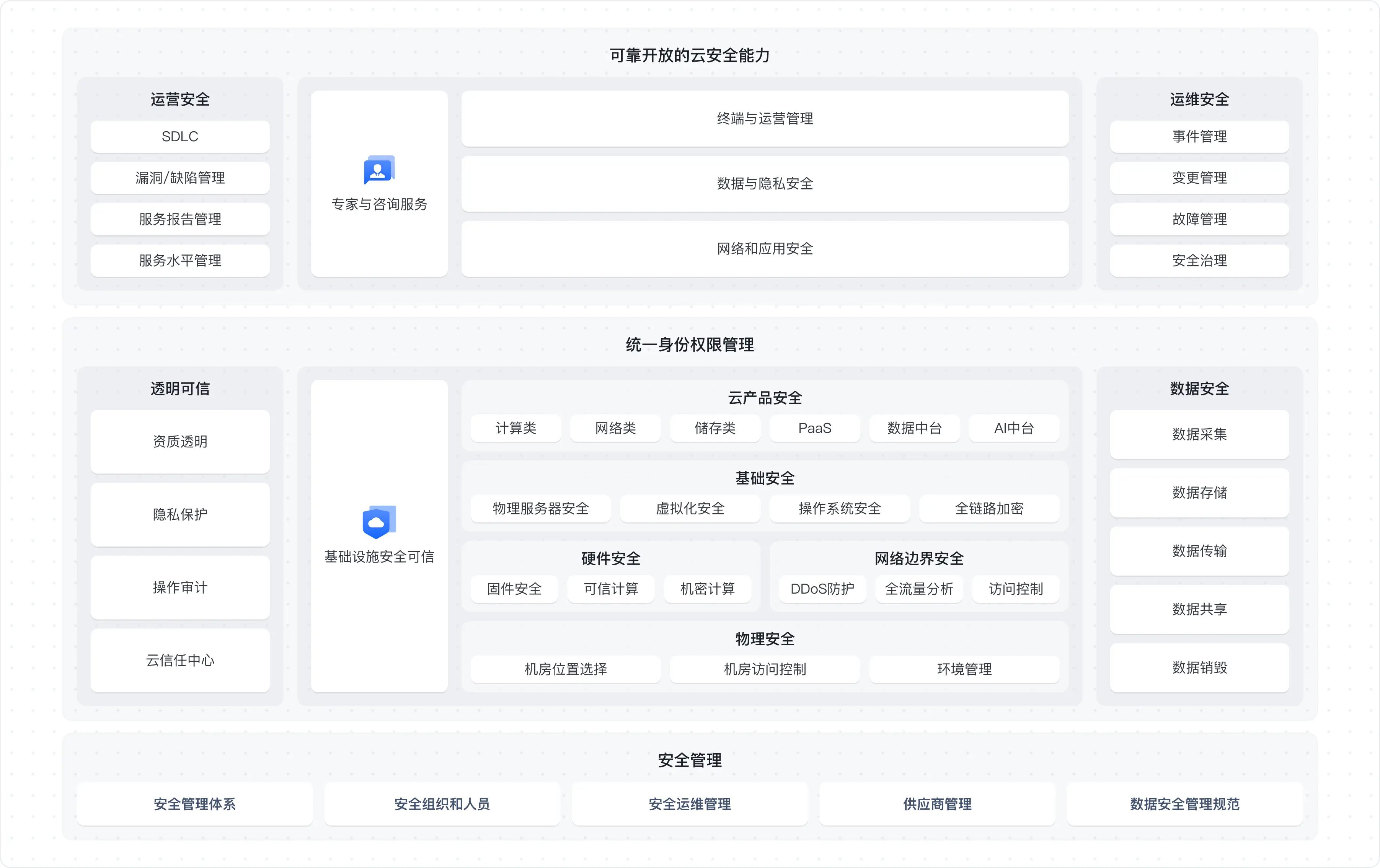
Task: Select 操作系统安全 item
Action: click(x=840, y=508)
